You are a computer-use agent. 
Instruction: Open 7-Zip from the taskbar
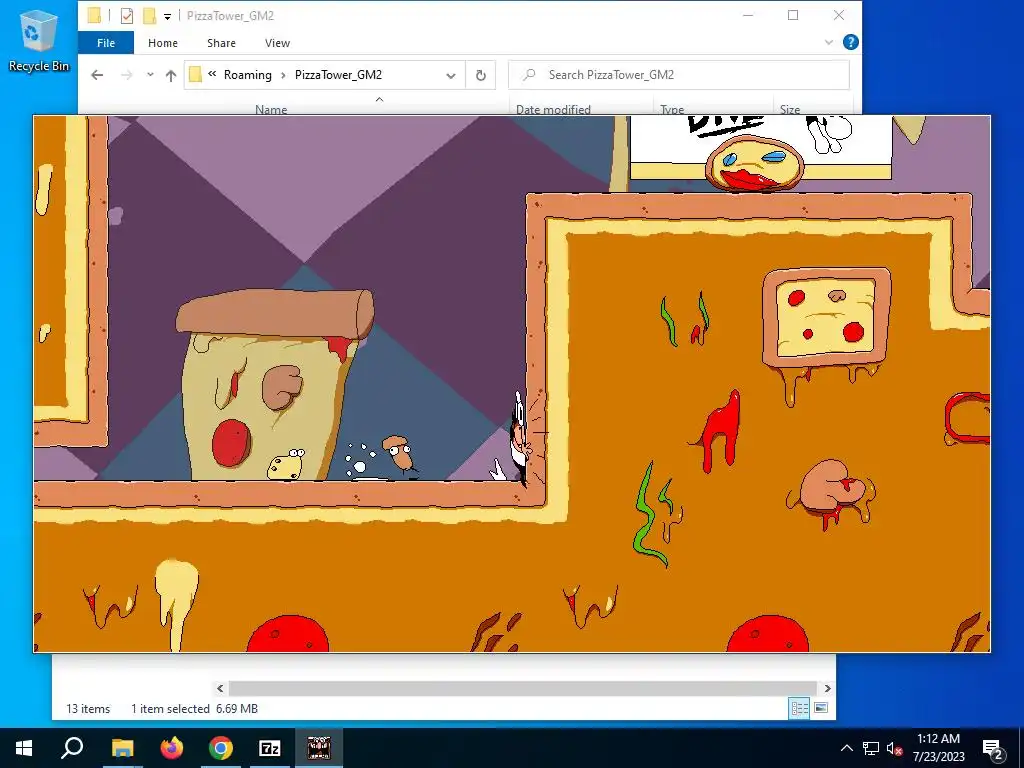click(270, 748)
